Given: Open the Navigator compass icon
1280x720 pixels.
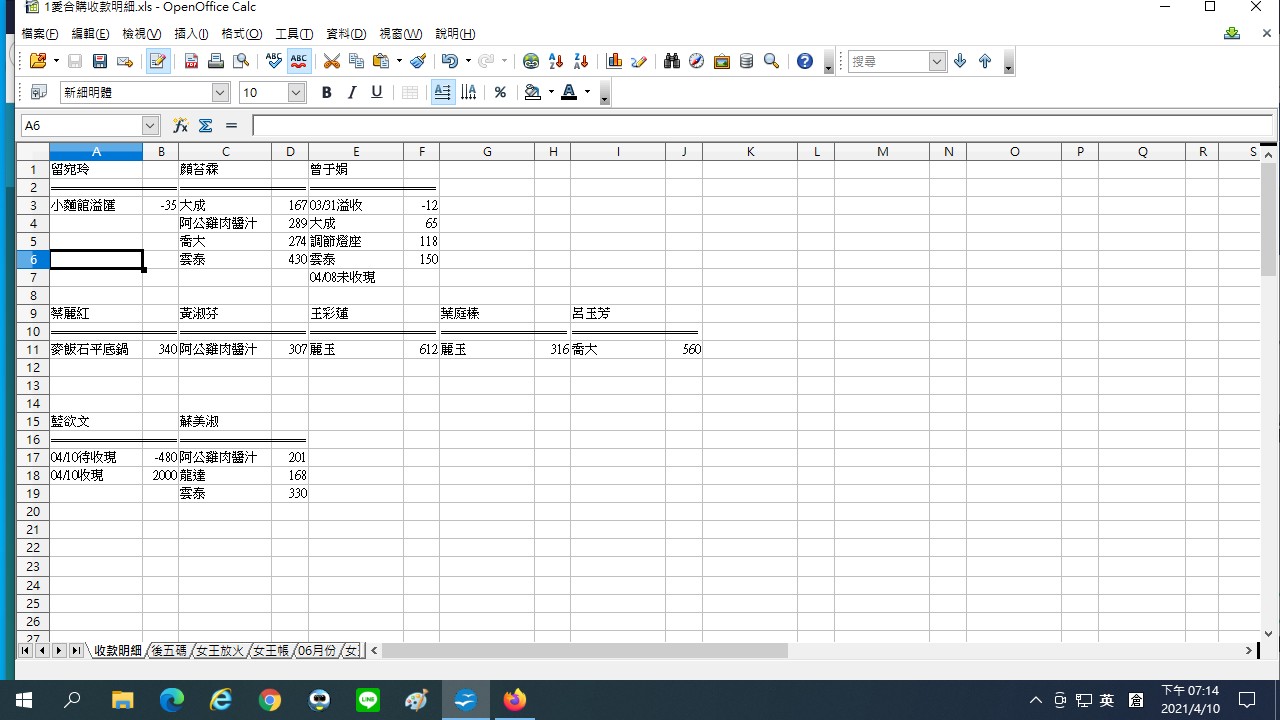Looking at the screenshot, I should tap(696, 62).
